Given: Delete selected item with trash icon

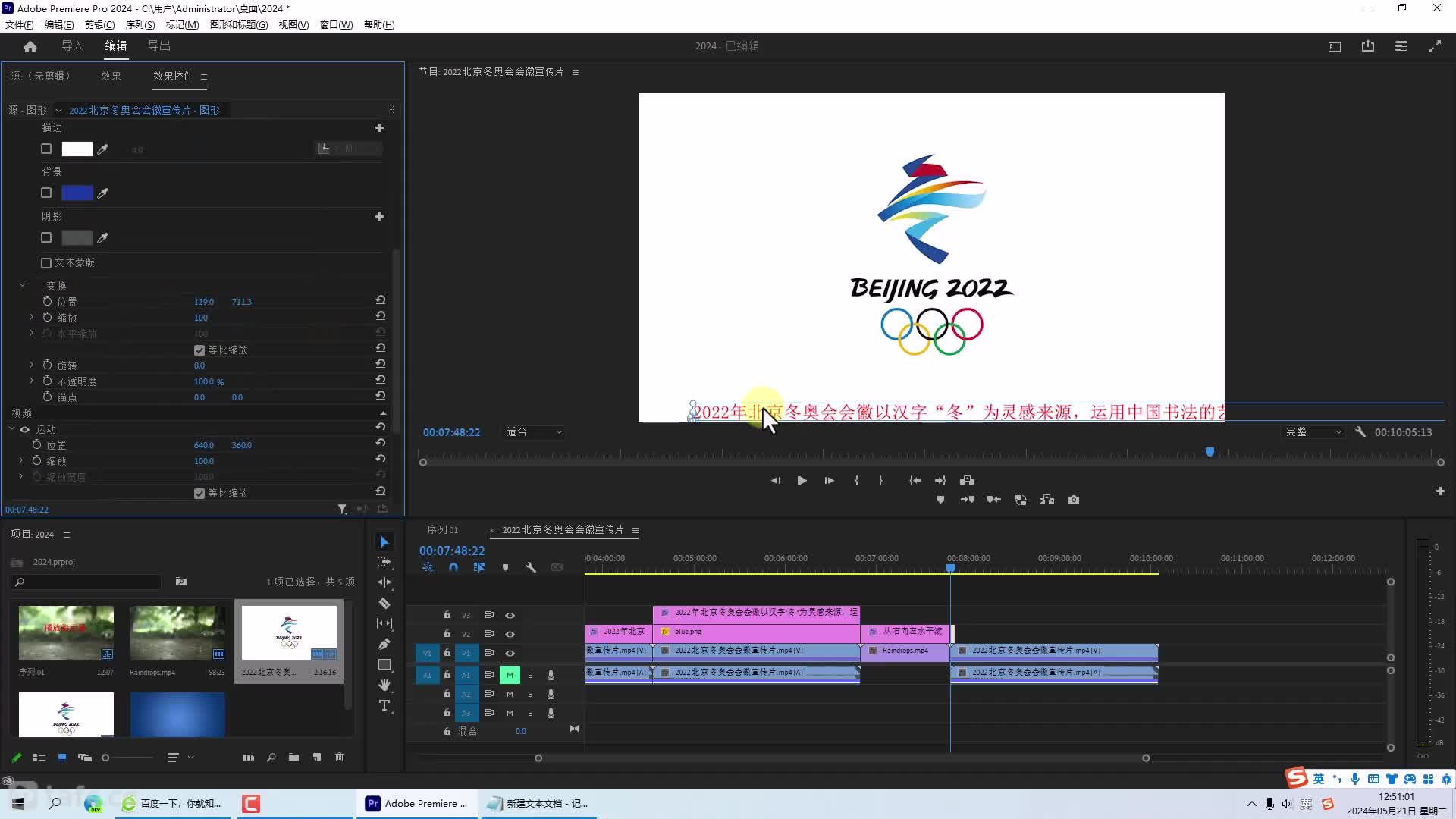Looking at the screenshot, I should pyautogui.click(x=340, y=757).
